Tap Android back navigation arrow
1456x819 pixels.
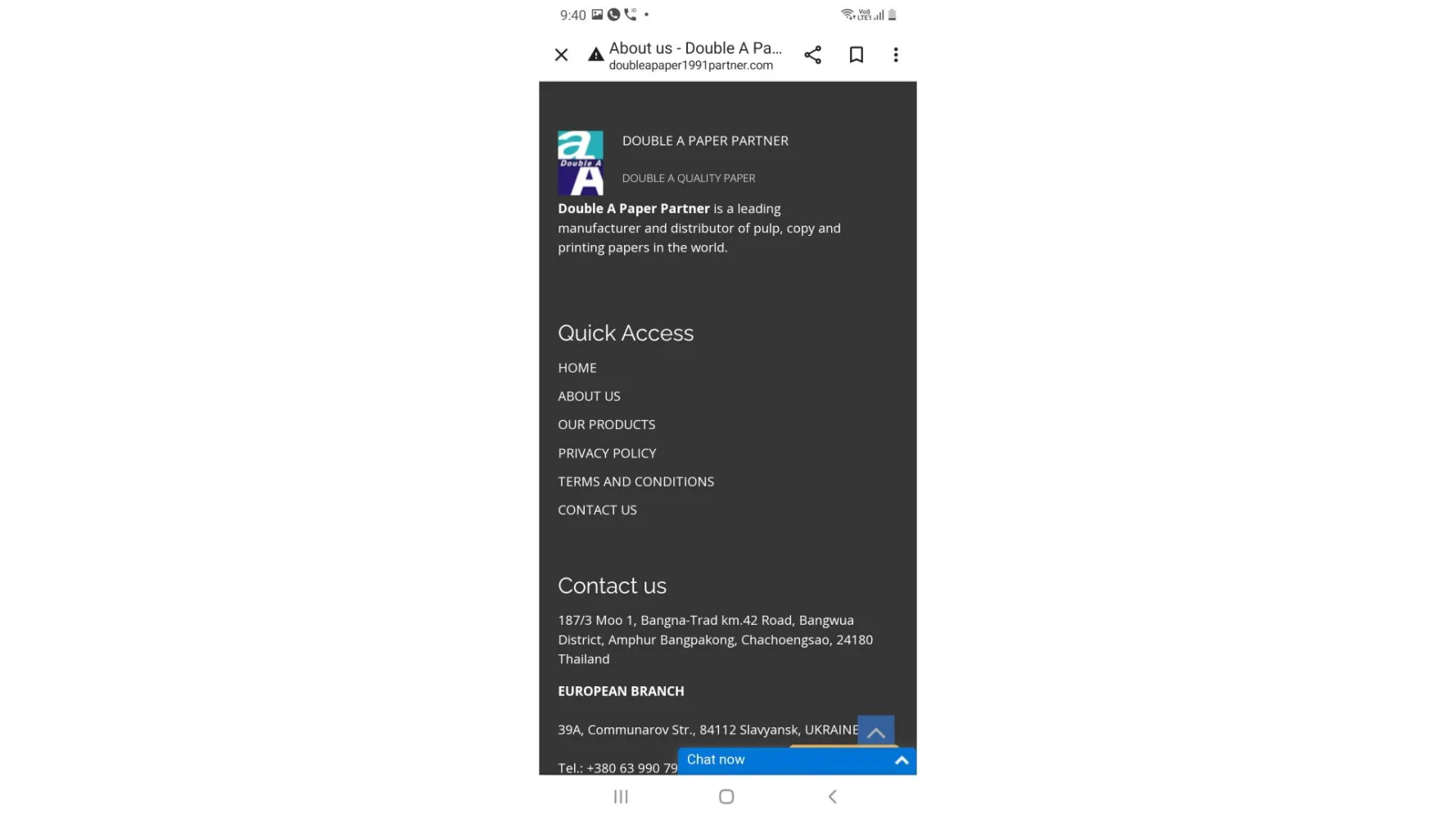pos(832,796)
